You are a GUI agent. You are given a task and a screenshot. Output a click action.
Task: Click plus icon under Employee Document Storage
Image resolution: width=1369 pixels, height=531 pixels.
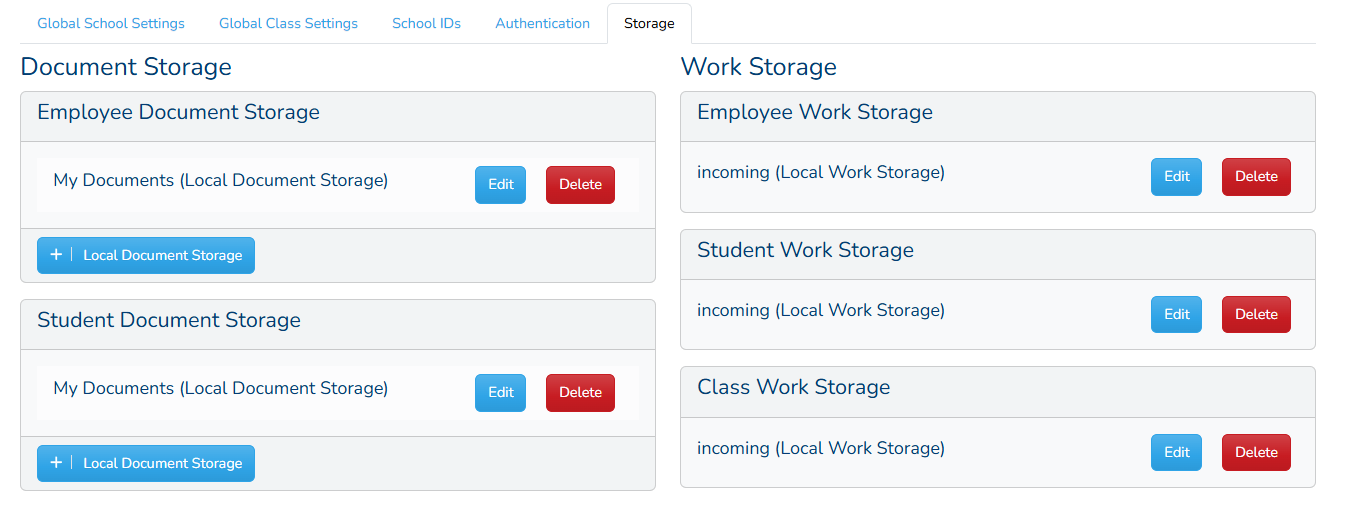[x=56, y=255]
